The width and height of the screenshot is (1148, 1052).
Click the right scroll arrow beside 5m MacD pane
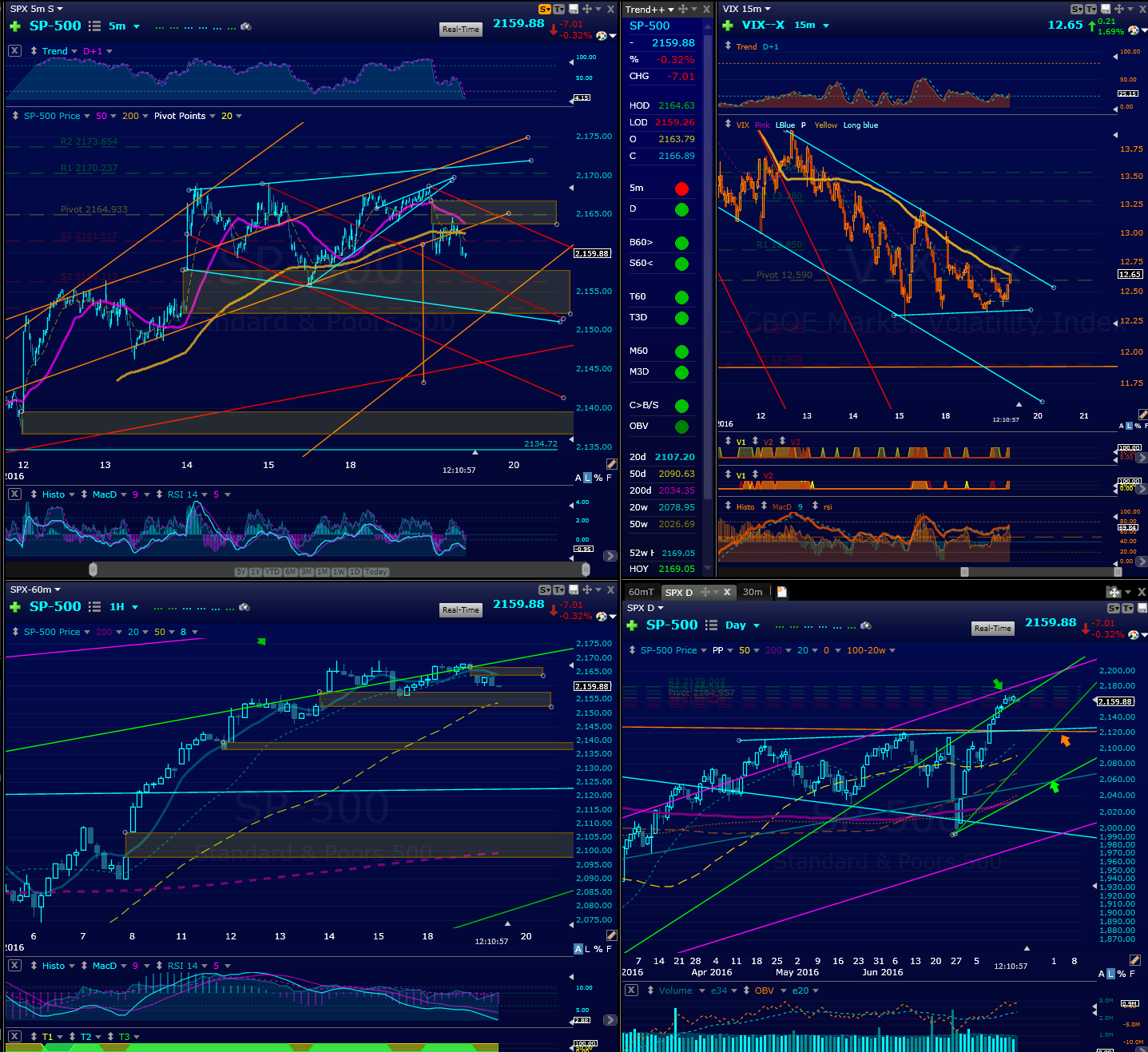610,556
